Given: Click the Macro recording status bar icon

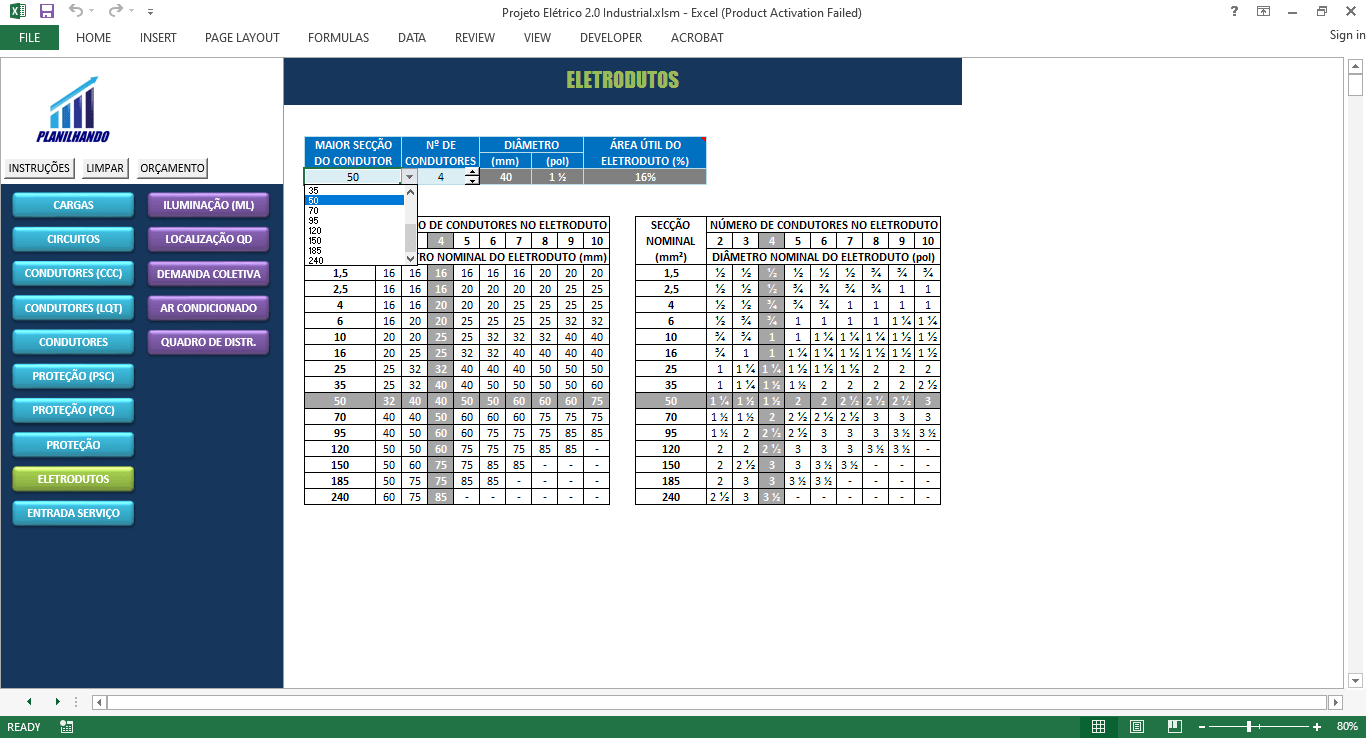Looking at the screenshot, I should 67,727.
